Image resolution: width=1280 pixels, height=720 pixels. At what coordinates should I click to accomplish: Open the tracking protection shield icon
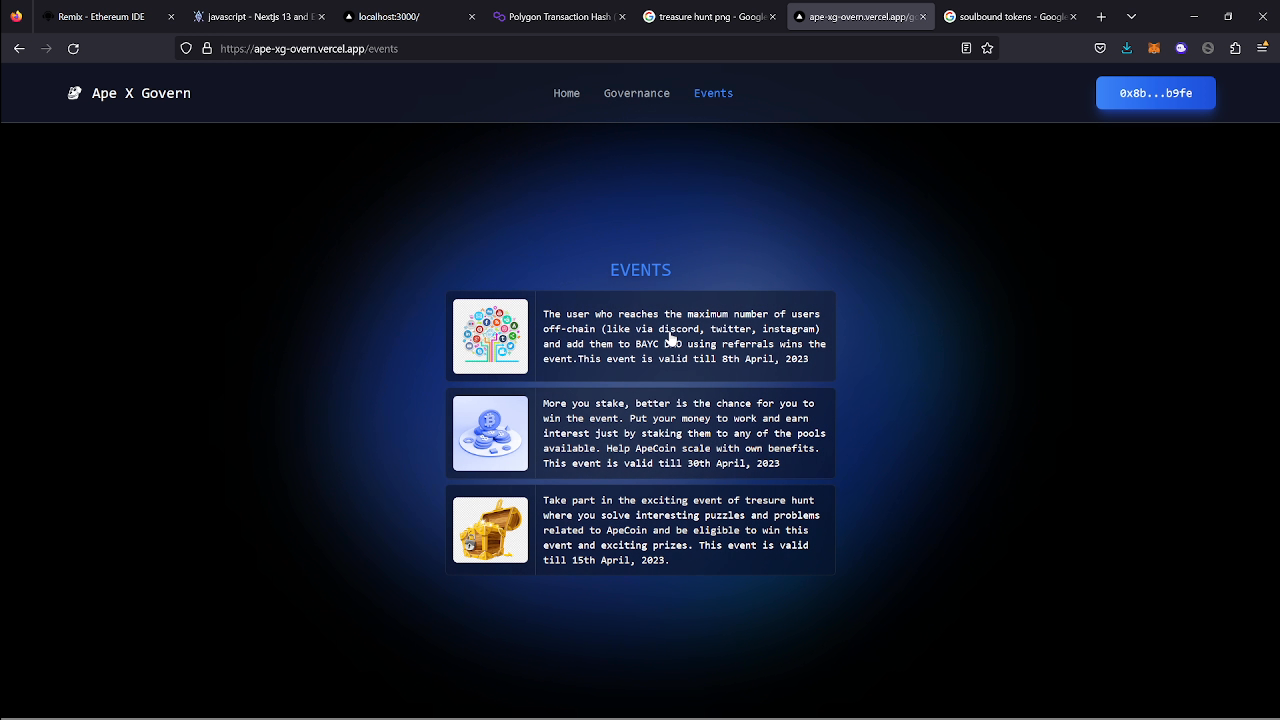pyautogui.click(x=186, y=48)
